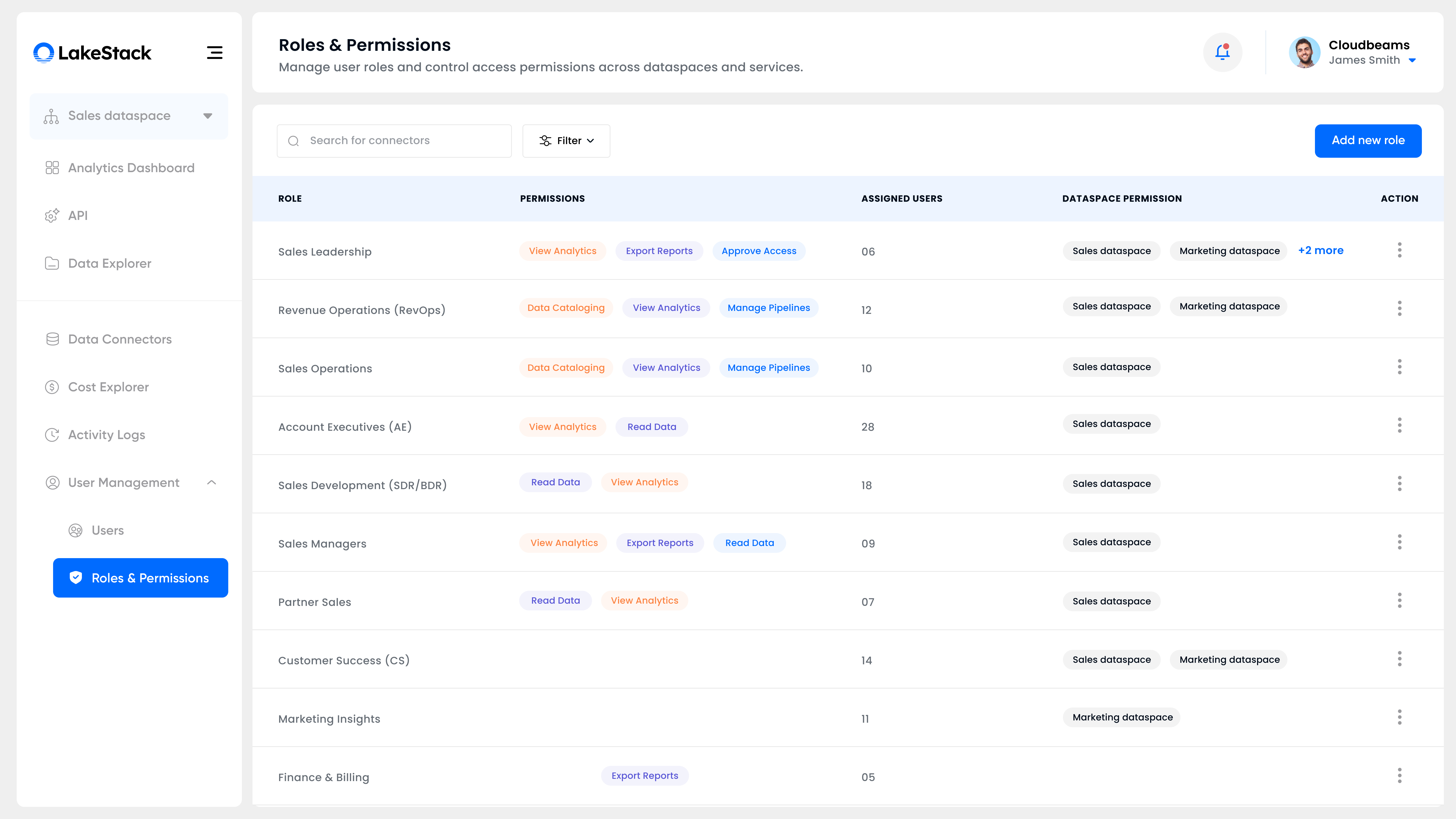
Task: Go to Analytics Dashboard
Action: coord(131,168)
